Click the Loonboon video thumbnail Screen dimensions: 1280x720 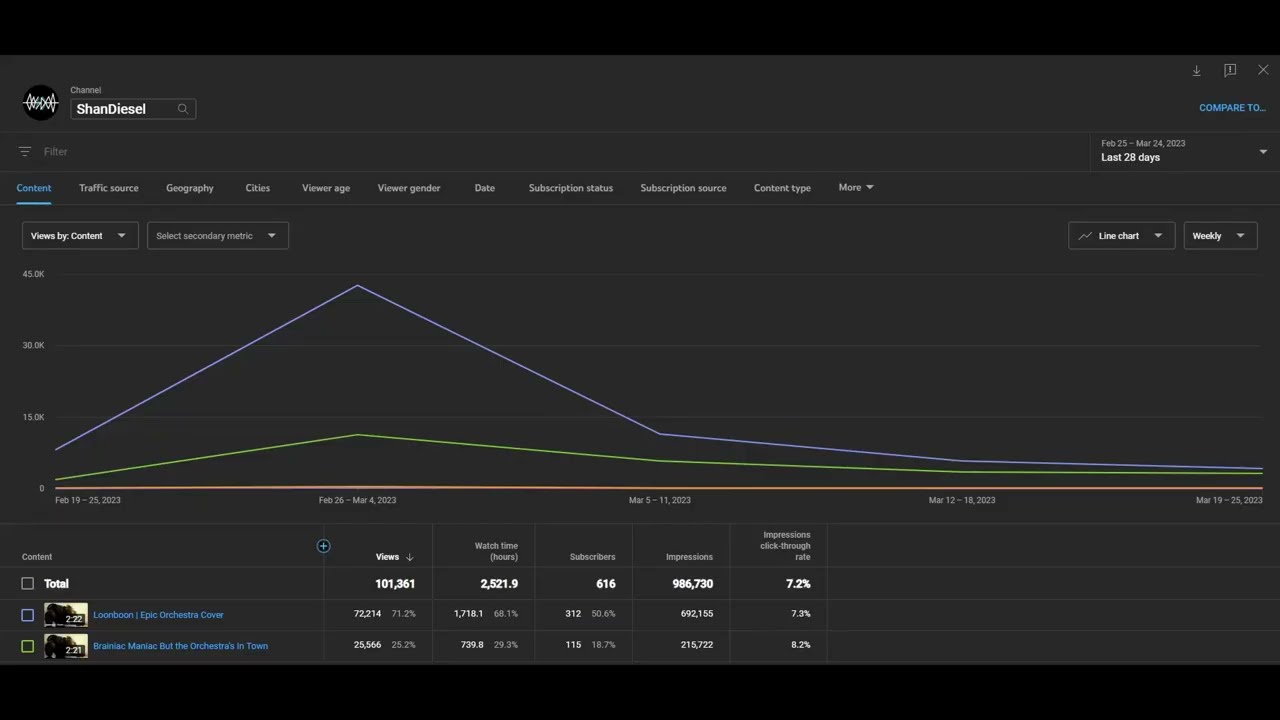coord(66,615)
